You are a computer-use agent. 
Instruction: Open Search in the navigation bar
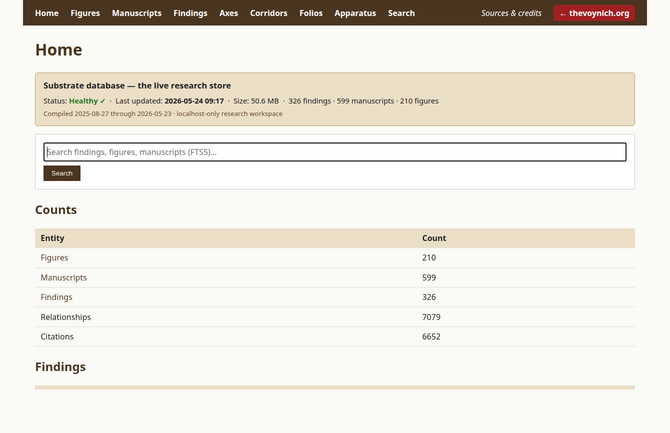401,13
